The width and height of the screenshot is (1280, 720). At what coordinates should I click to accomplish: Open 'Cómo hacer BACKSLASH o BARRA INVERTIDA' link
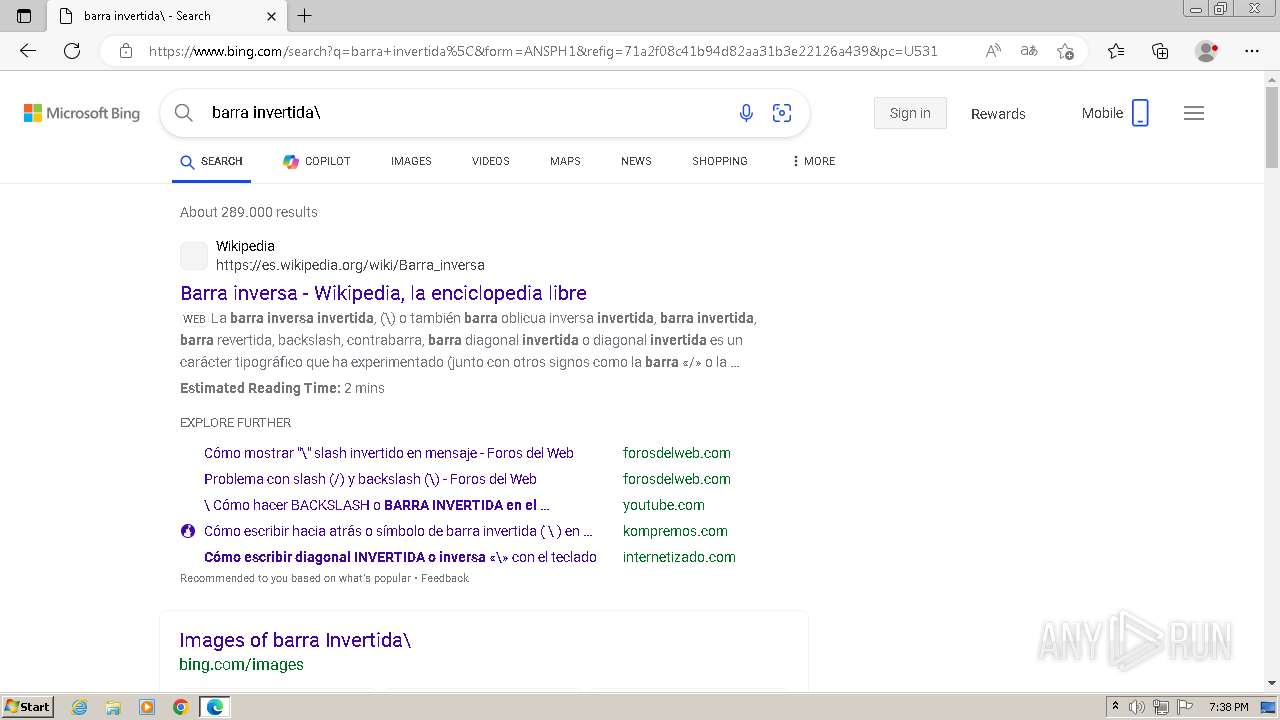[x=377, y=505]
